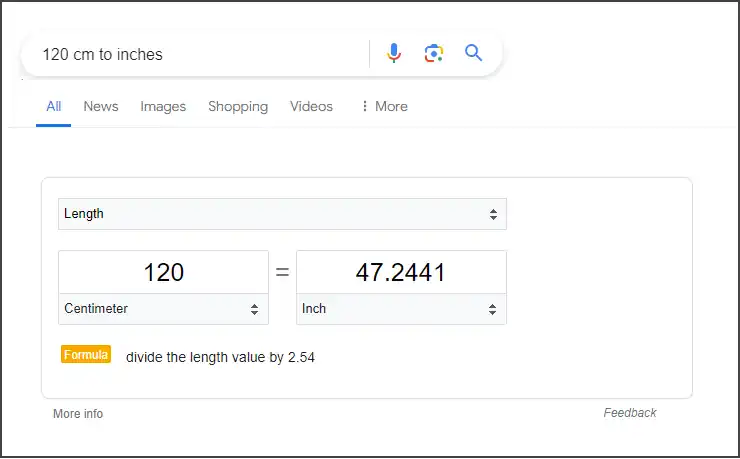Image resolution: width=740 pixels, height=459 pixels.
Task: Switch to the All results tab
Action: coord(53,107)
